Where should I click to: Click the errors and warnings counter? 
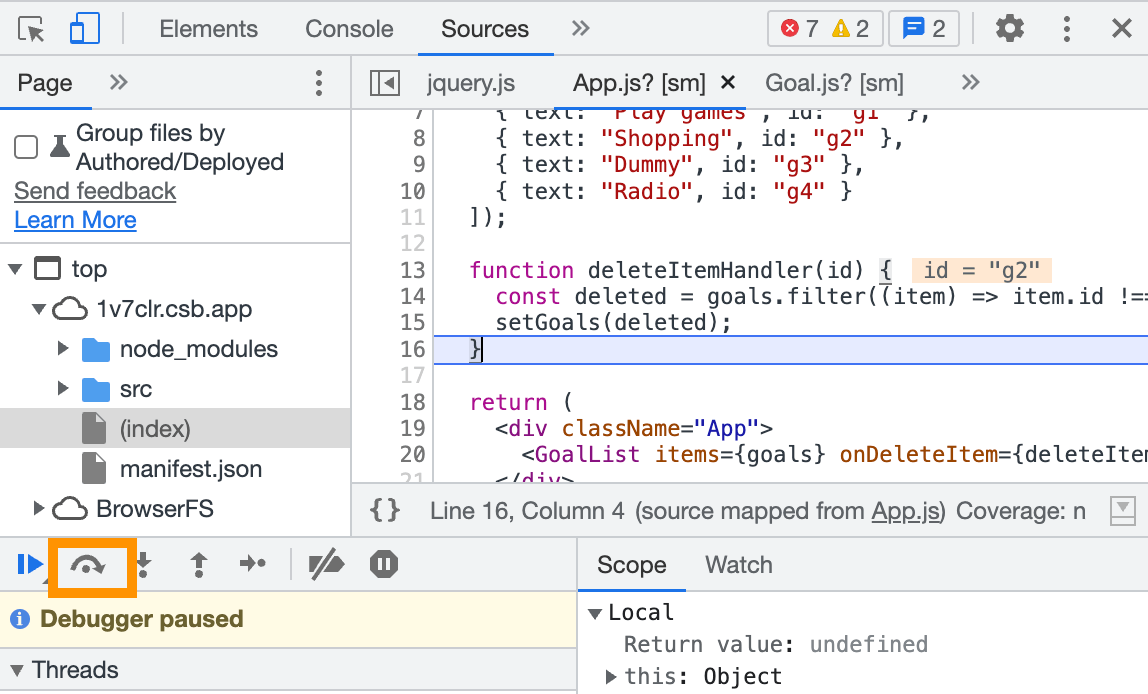tap(825, 29)
